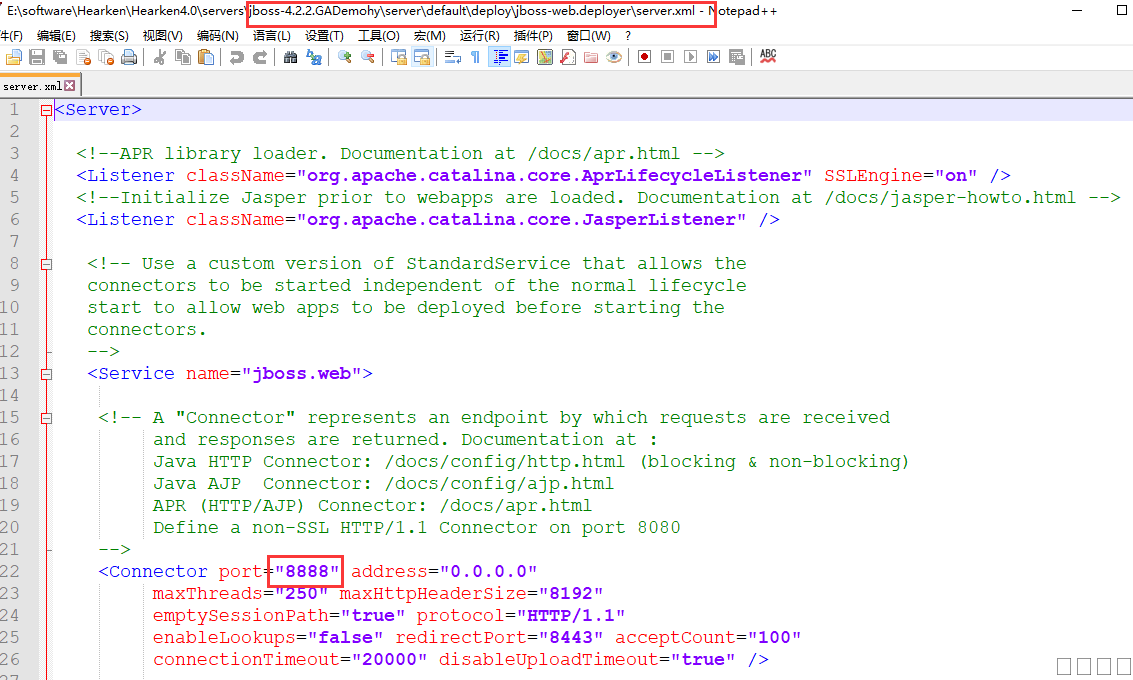Collapse the Service fold marker on line 13
The width and height of the screenshot is (1133, 680).
tap(46, 374)
